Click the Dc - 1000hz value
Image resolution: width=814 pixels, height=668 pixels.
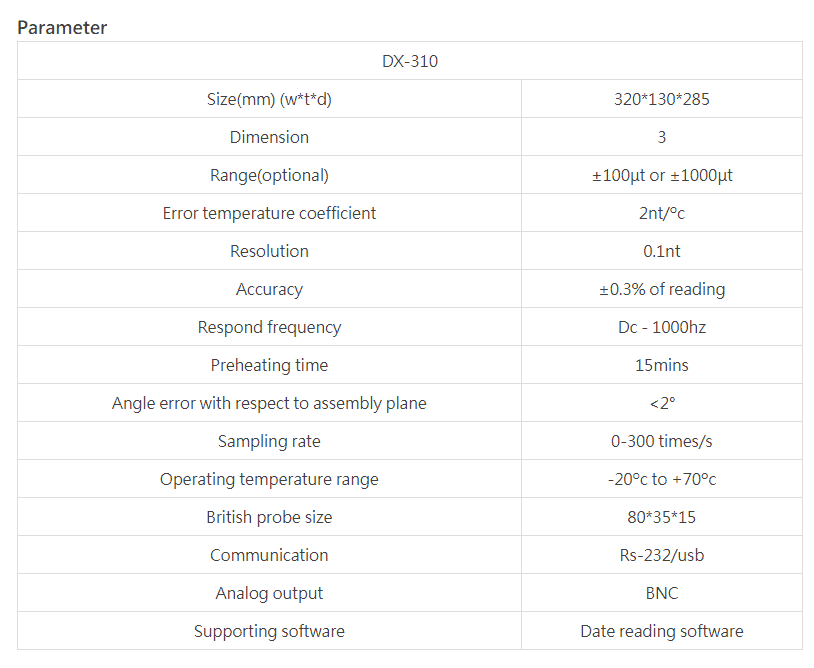[x=662, y=327]
